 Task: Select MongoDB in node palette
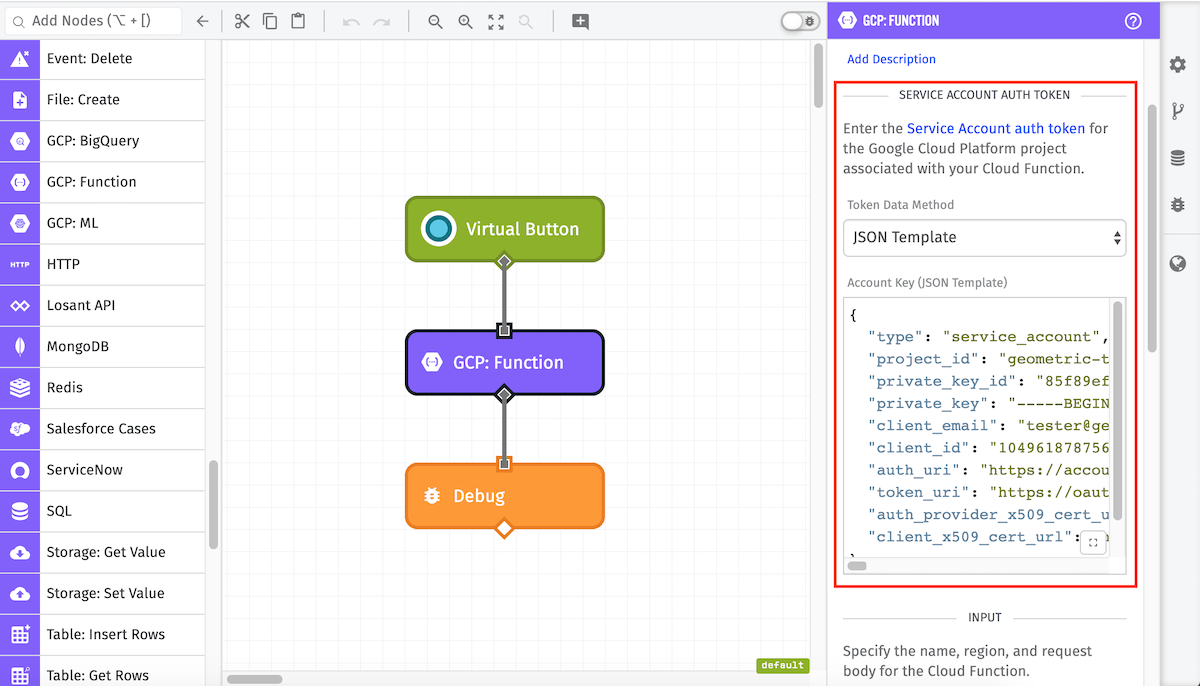[x=102, y=346]
